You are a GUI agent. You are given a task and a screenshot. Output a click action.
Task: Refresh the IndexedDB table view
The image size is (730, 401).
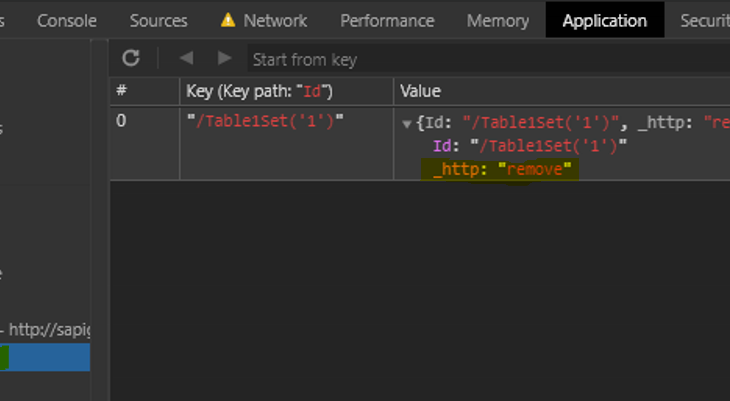pos(131,58)
